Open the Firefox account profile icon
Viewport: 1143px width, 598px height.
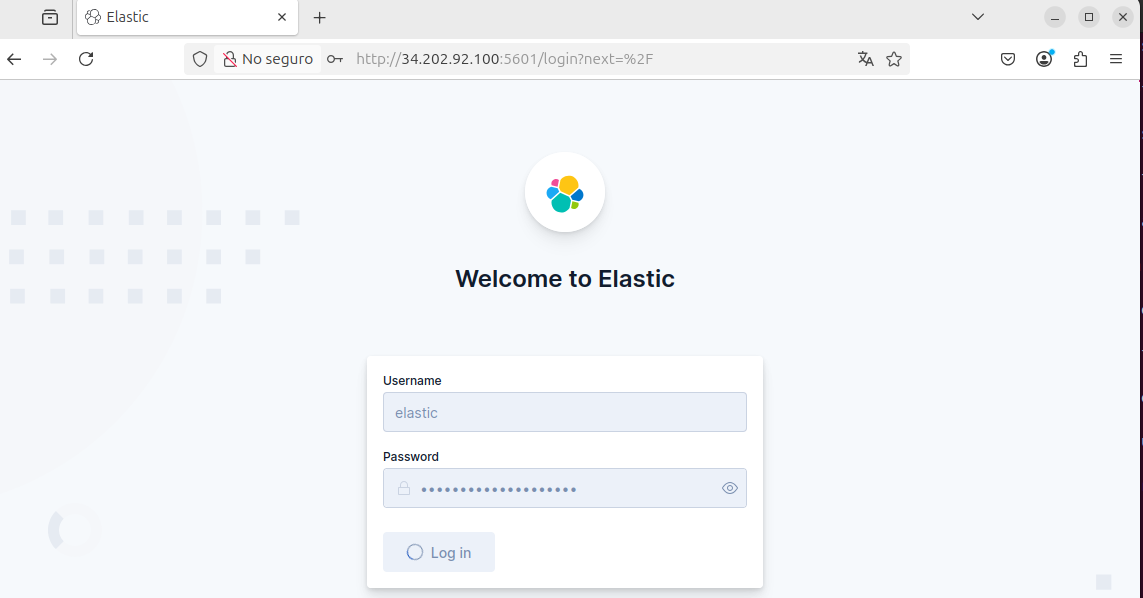[x=1044, y=59]
